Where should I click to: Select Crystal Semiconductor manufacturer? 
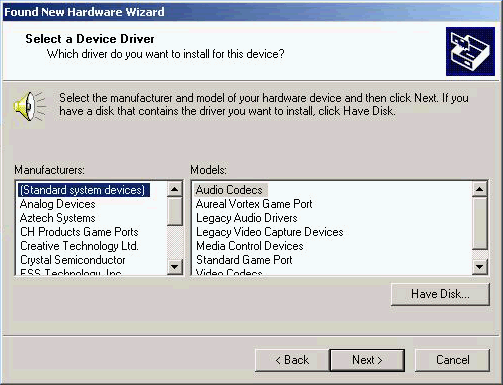pos(73,260)
